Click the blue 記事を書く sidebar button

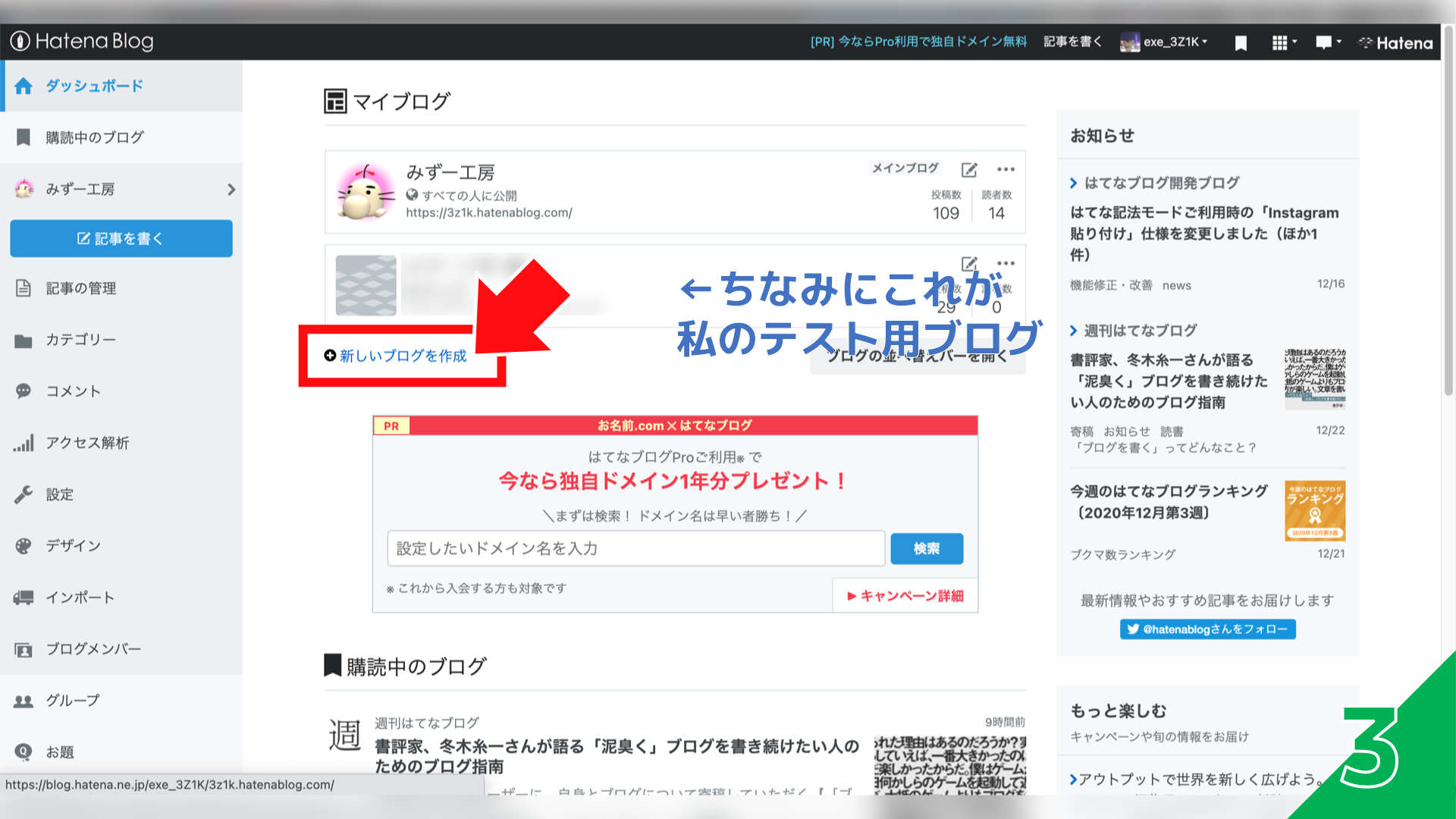(121, 239)
